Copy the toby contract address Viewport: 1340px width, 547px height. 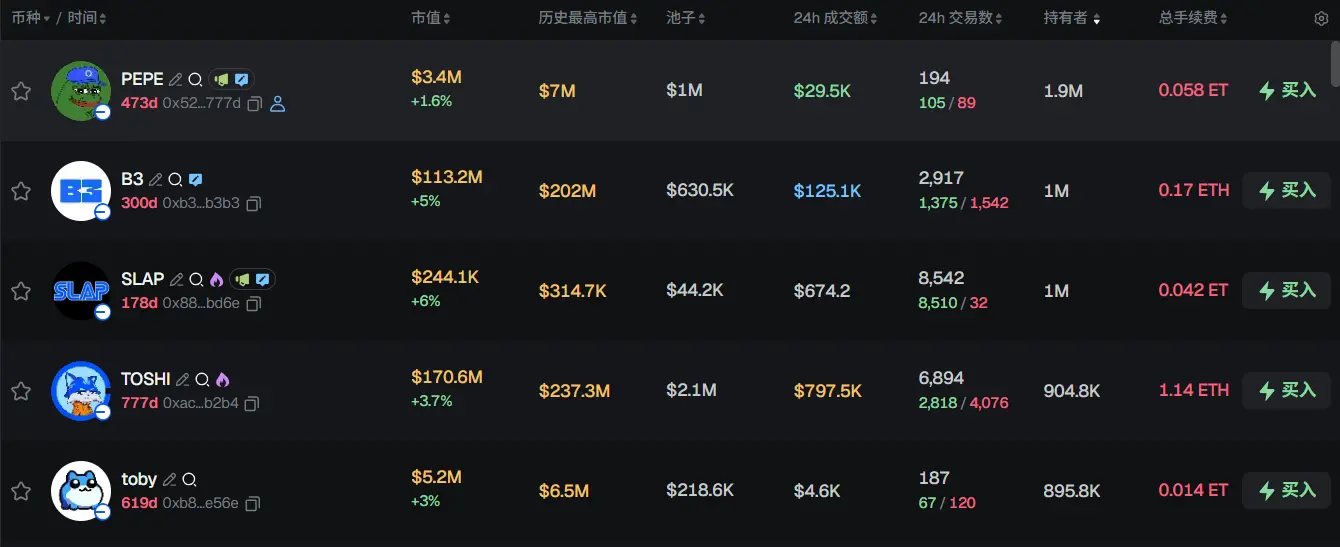point(252,504)
